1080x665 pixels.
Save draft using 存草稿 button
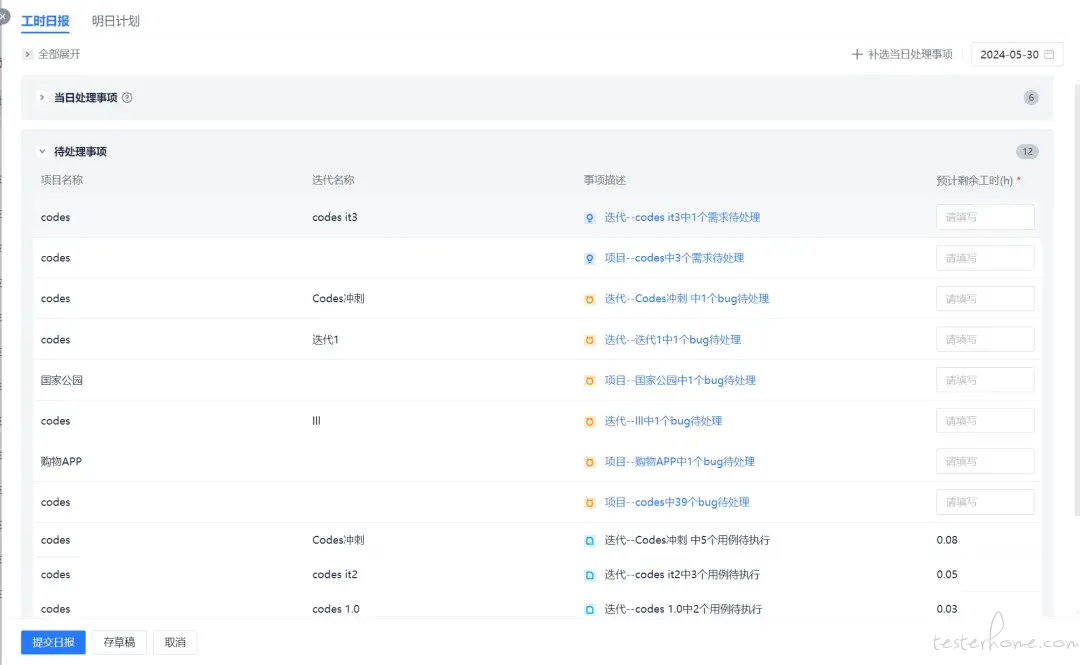click(119, 642)
